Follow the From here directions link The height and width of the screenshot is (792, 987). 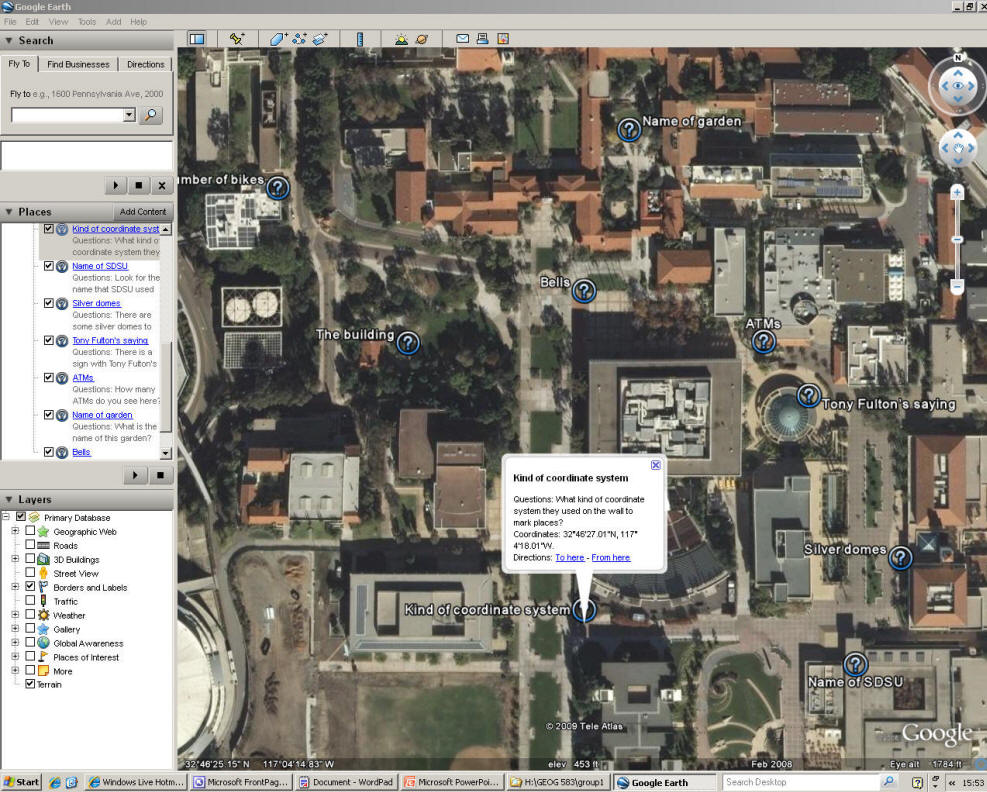(611, 558)
